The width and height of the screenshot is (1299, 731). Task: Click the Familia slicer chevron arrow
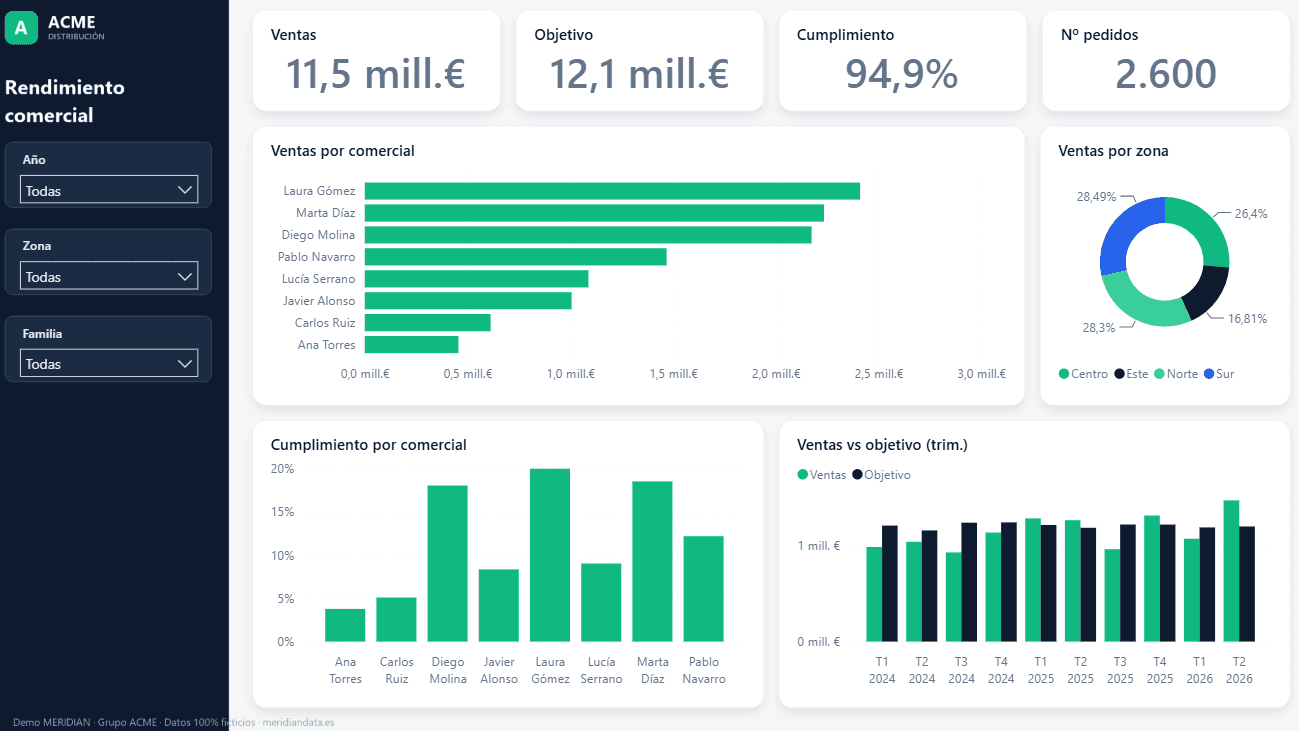184,363
